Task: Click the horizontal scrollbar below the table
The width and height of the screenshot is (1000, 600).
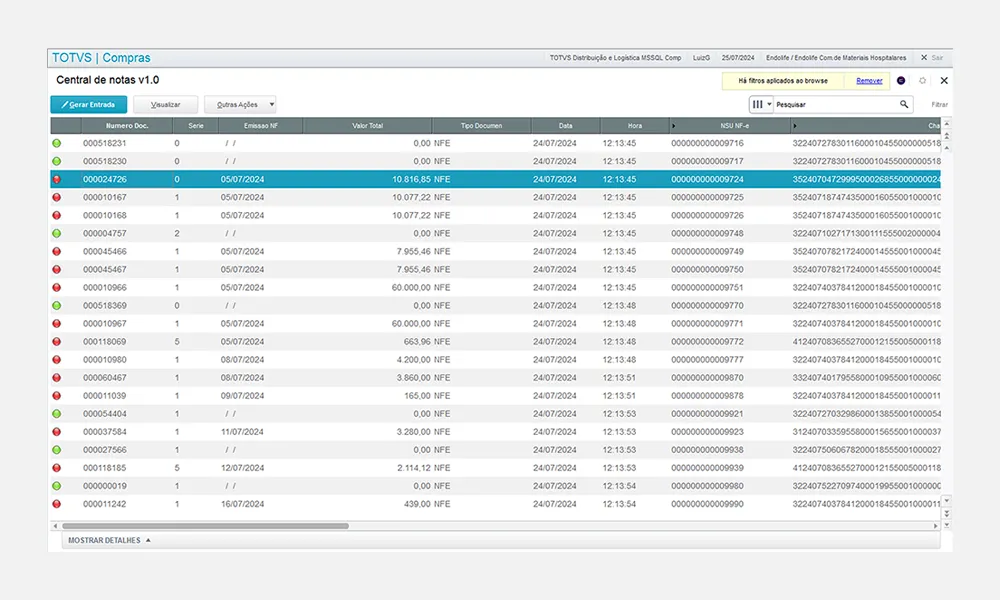Action: click(205, 525)
